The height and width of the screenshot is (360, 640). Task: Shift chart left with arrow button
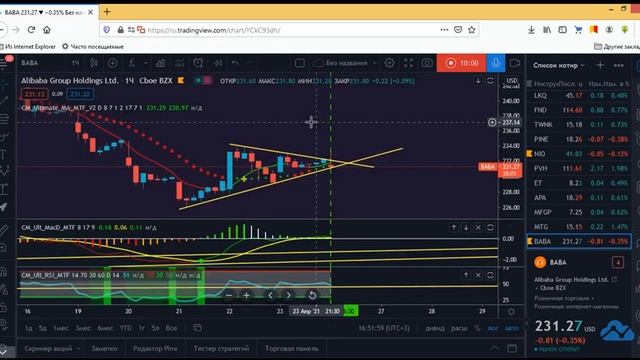pyautogui.click(x=270, y=295)
